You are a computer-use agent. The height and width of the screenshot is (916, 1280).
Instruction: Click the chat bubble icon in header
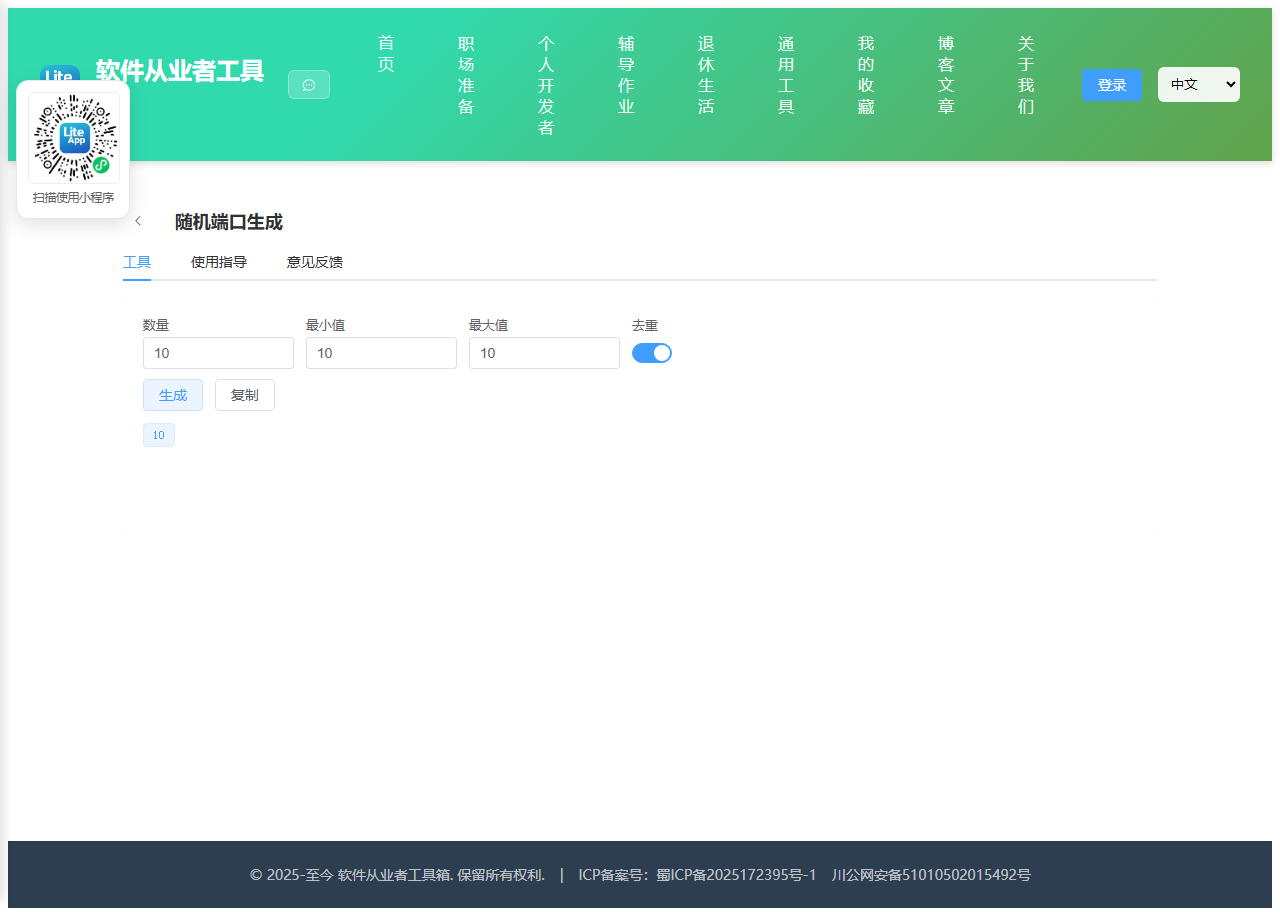tap(309, 85)
